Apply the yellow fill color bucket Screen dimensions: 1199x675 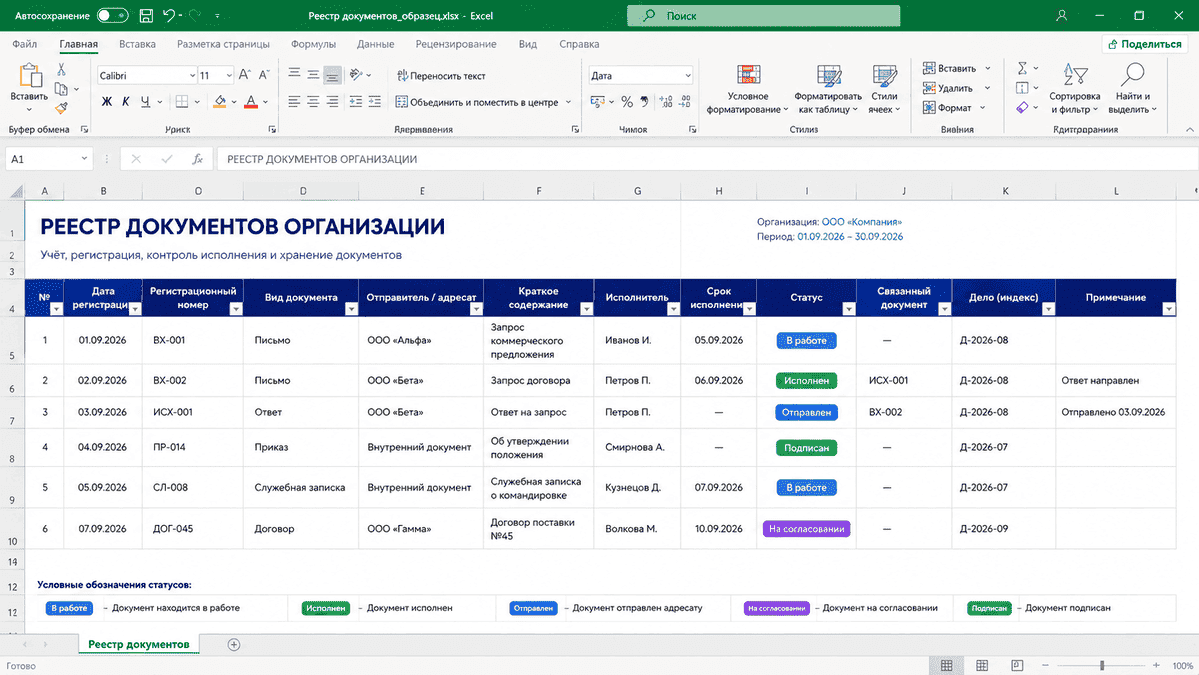point(219,102)
